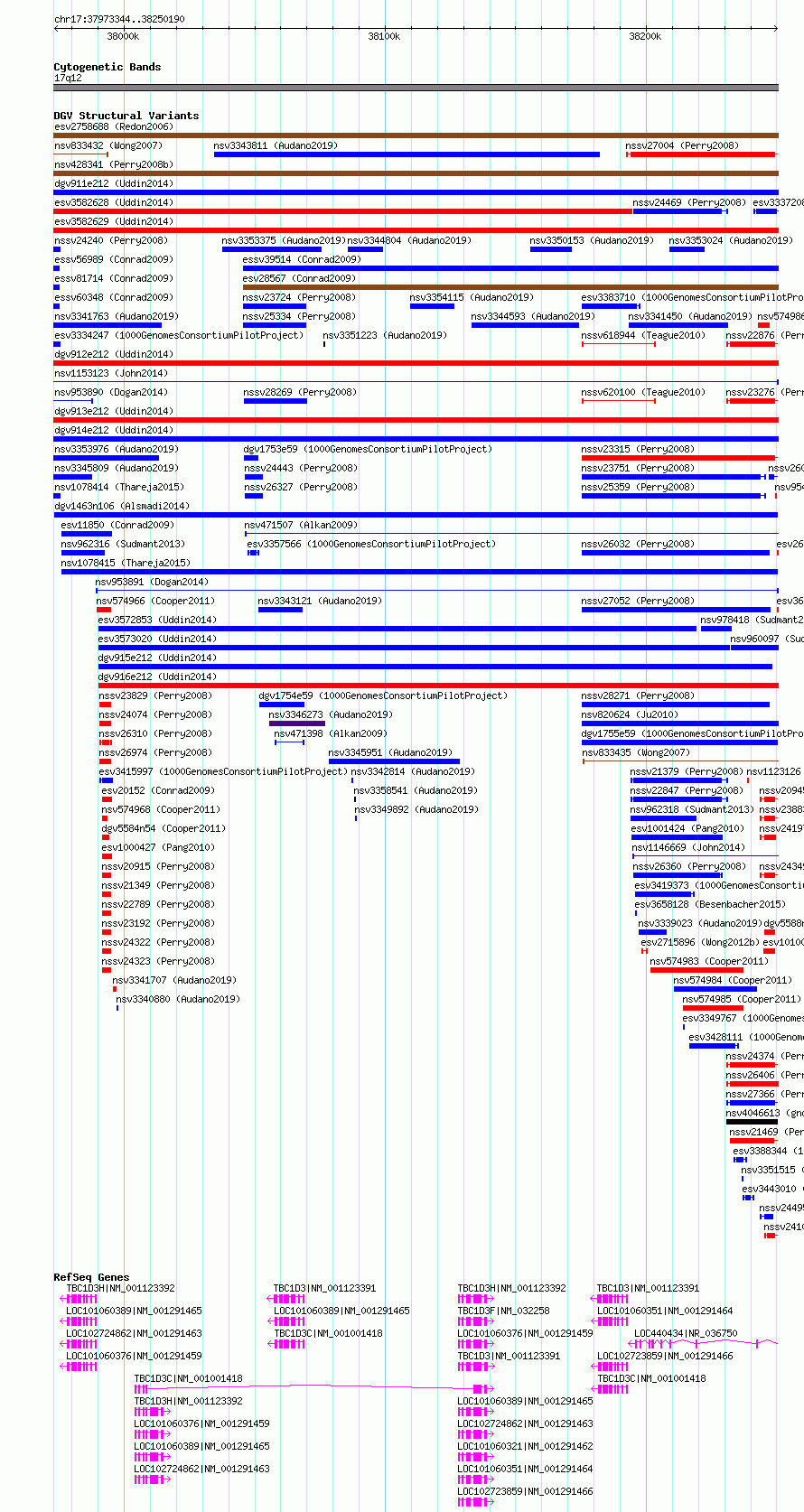
Task: Click nsv471507 (Alkan2009) label
Action: point(301,525)
